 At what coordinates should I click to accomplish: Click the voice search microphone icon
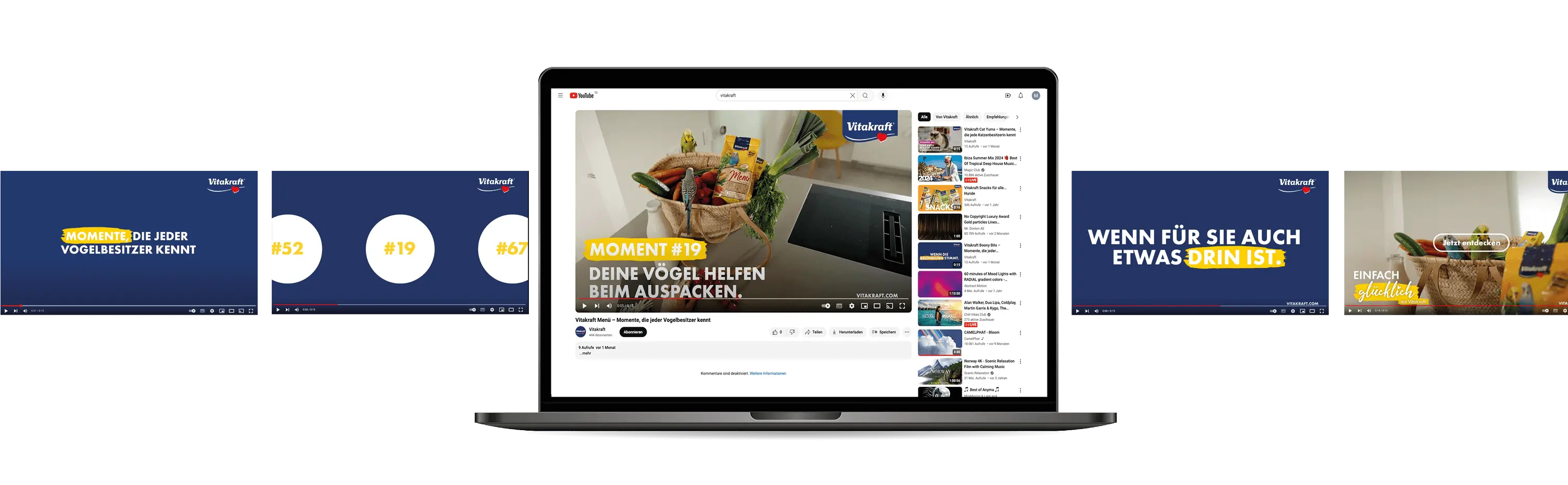pyautogui.click(x=883, y=96)
